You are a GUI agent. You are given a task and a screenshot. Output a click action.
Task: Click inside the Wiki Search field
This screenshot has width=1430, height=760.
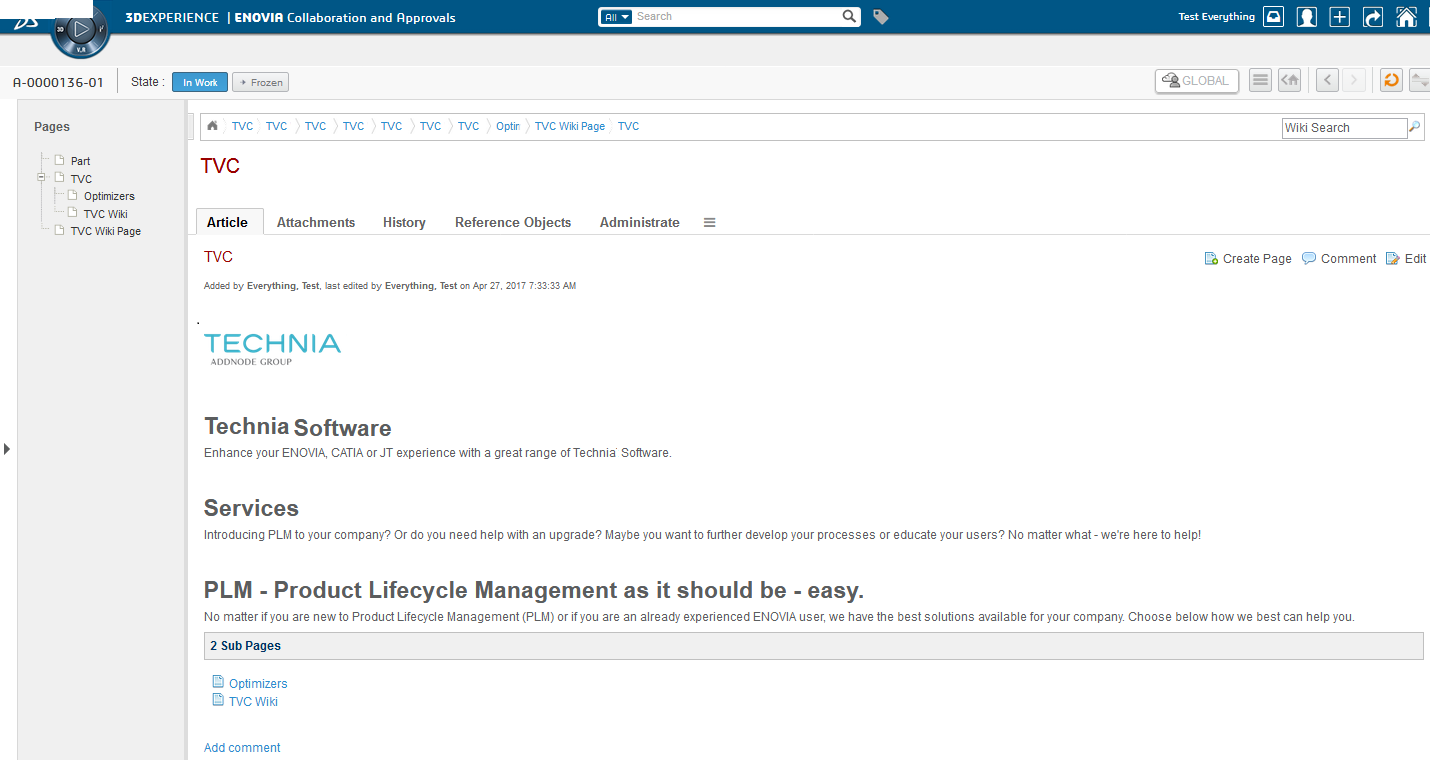pos(1343,128)
